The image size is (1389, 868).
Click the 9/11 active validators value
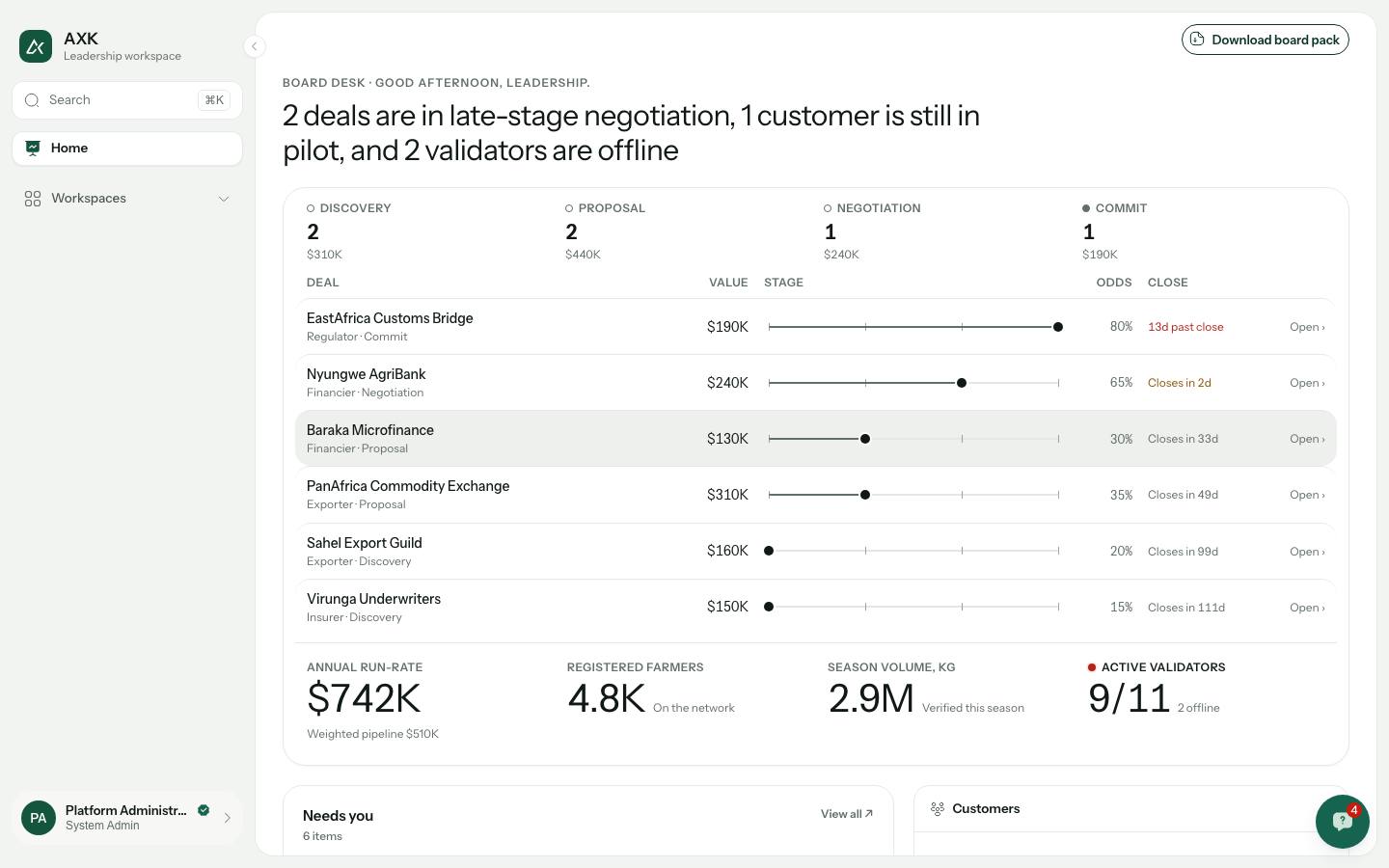click(x=1129, y=698)
